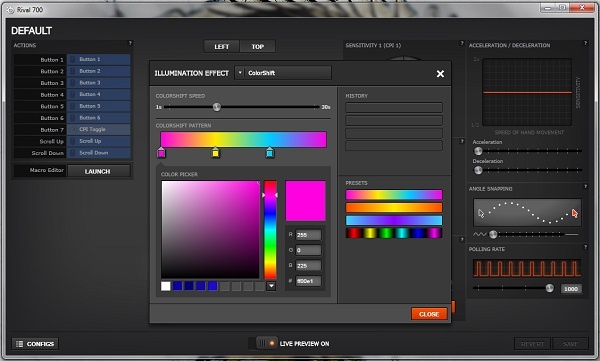This screenshot has width=600, height=361.
Task: Choose the white saved color swatch
Action: click(x=166, y=286)
